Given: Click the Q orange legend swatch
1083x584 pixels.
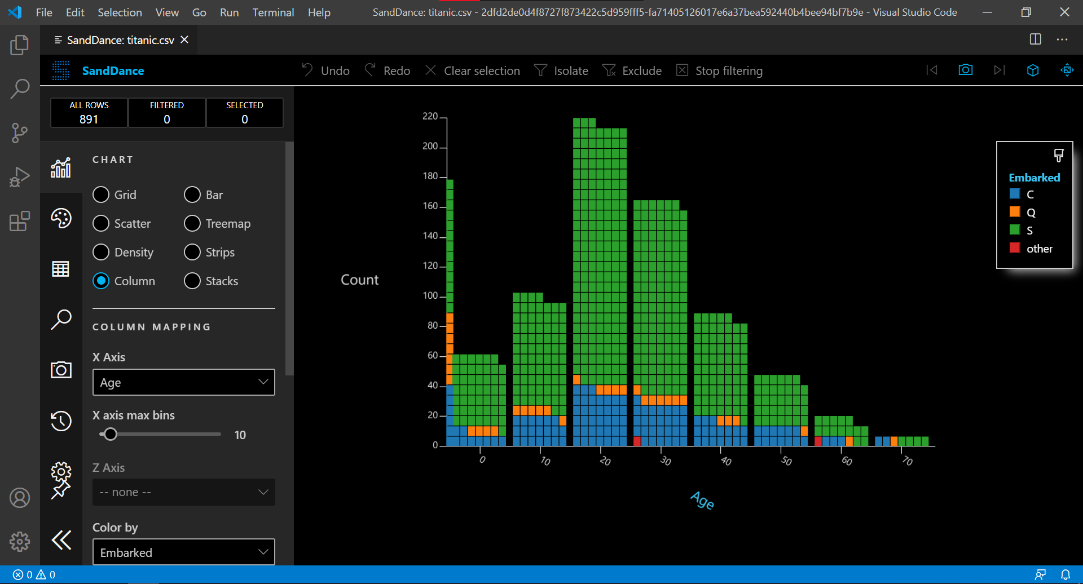Looking at the screenshot, I should click(1015, 212).
